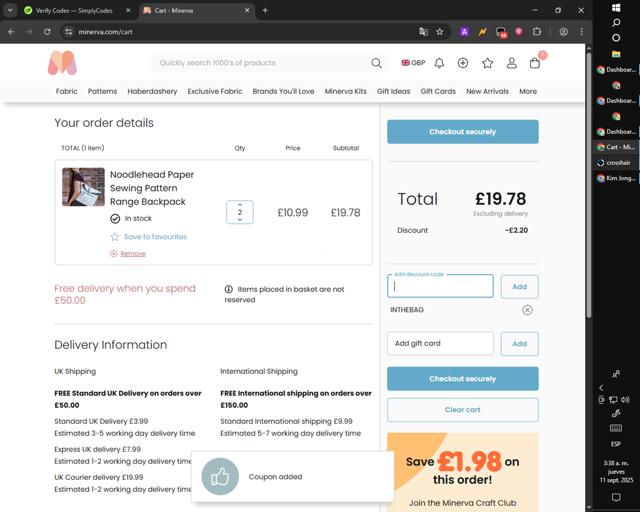
Task: Focus the Add gift card field
Action: tap(440, 343)
